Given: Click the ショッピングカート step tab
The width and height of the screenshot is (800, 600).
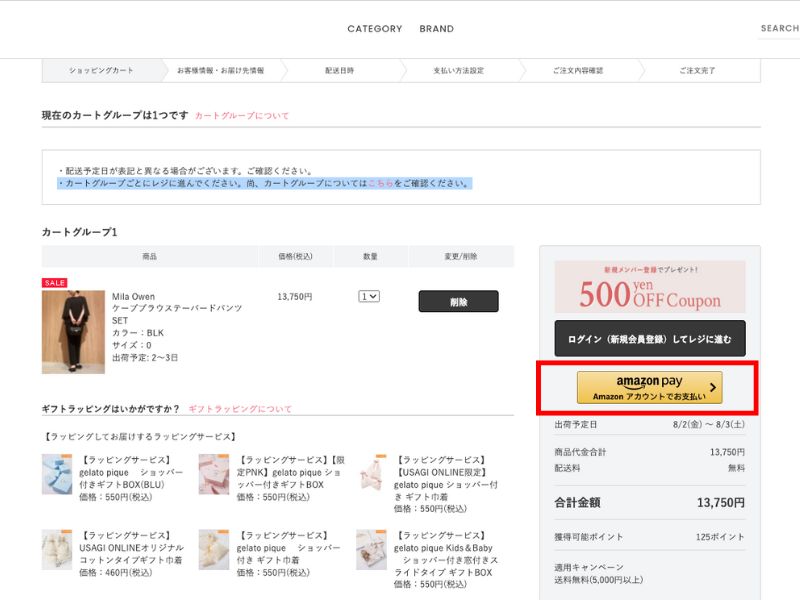Looking at the screenshot, I should (101, 71).
